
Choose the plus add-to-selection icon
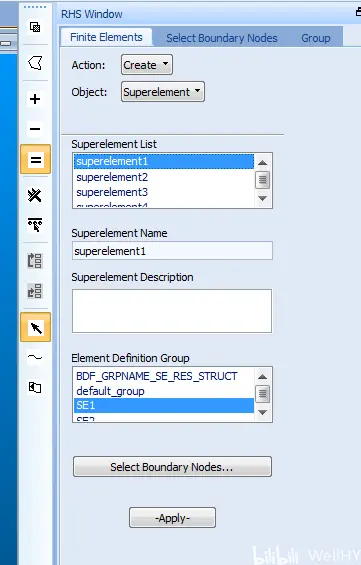35,99
